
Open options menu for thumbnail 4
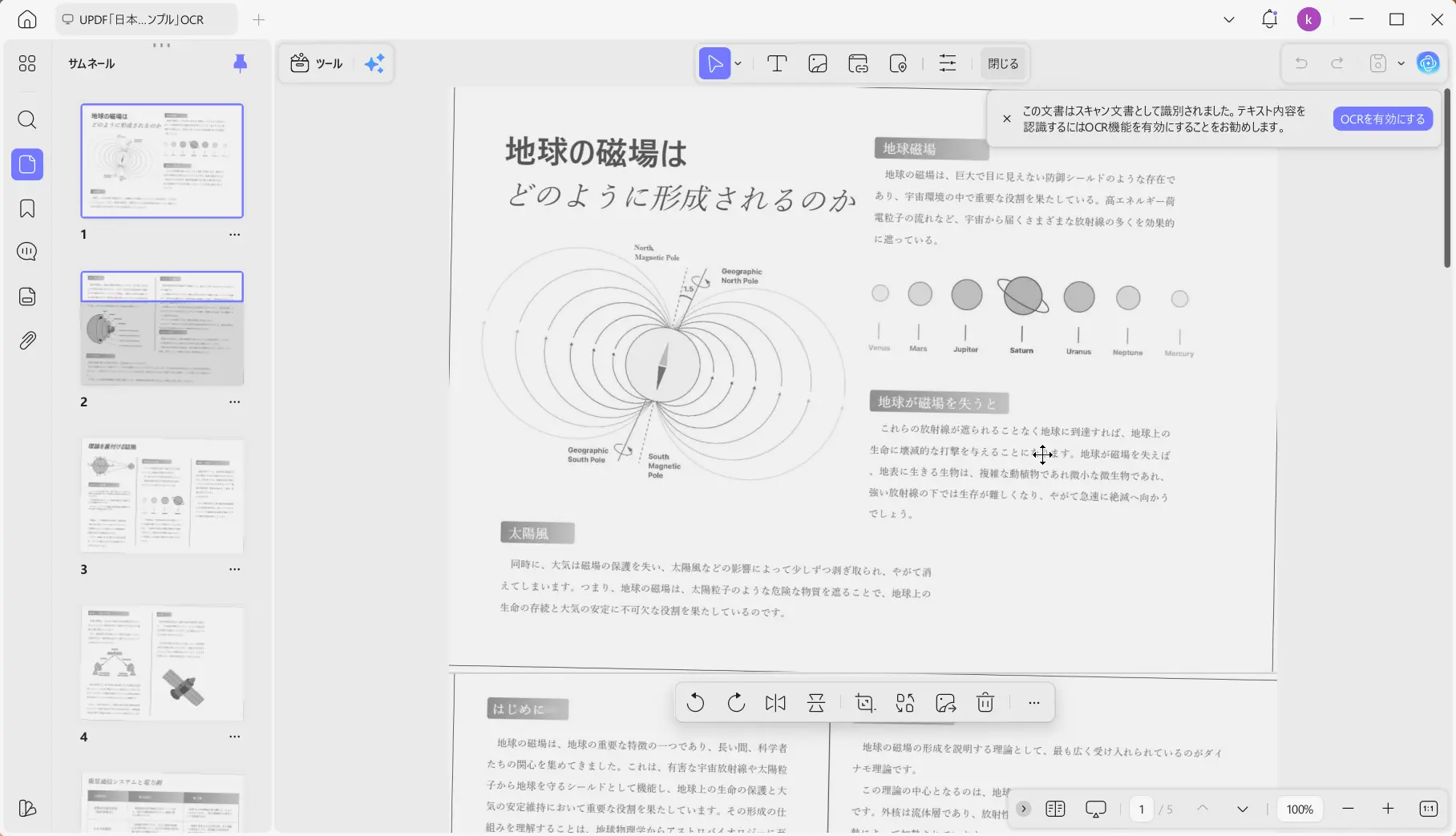point(234,737)
